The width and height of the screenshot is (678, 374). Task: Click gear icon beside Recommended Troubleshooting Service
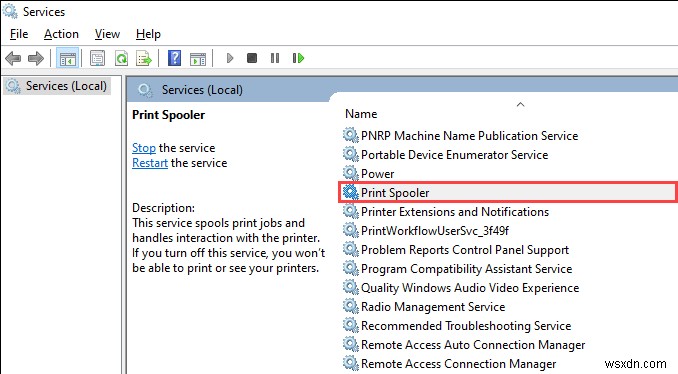(x=351, y=326)
